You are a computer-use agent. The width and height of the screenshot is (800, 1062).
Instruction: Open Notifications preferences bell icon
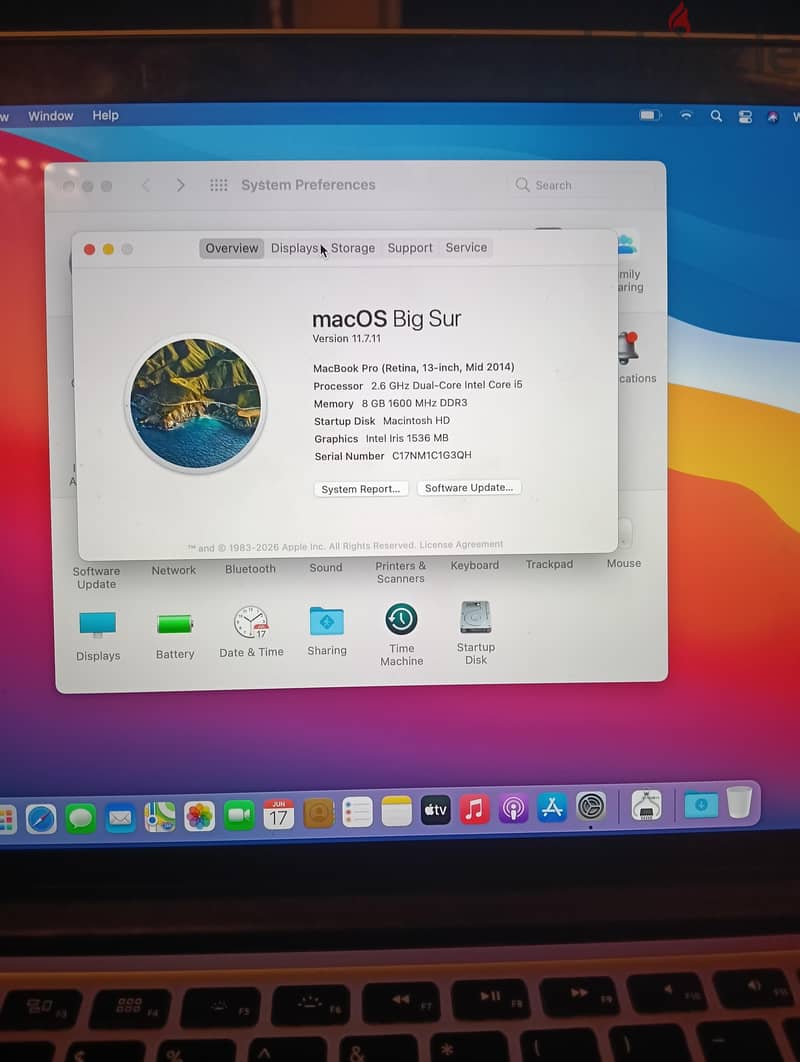click(x=628, y=347)
